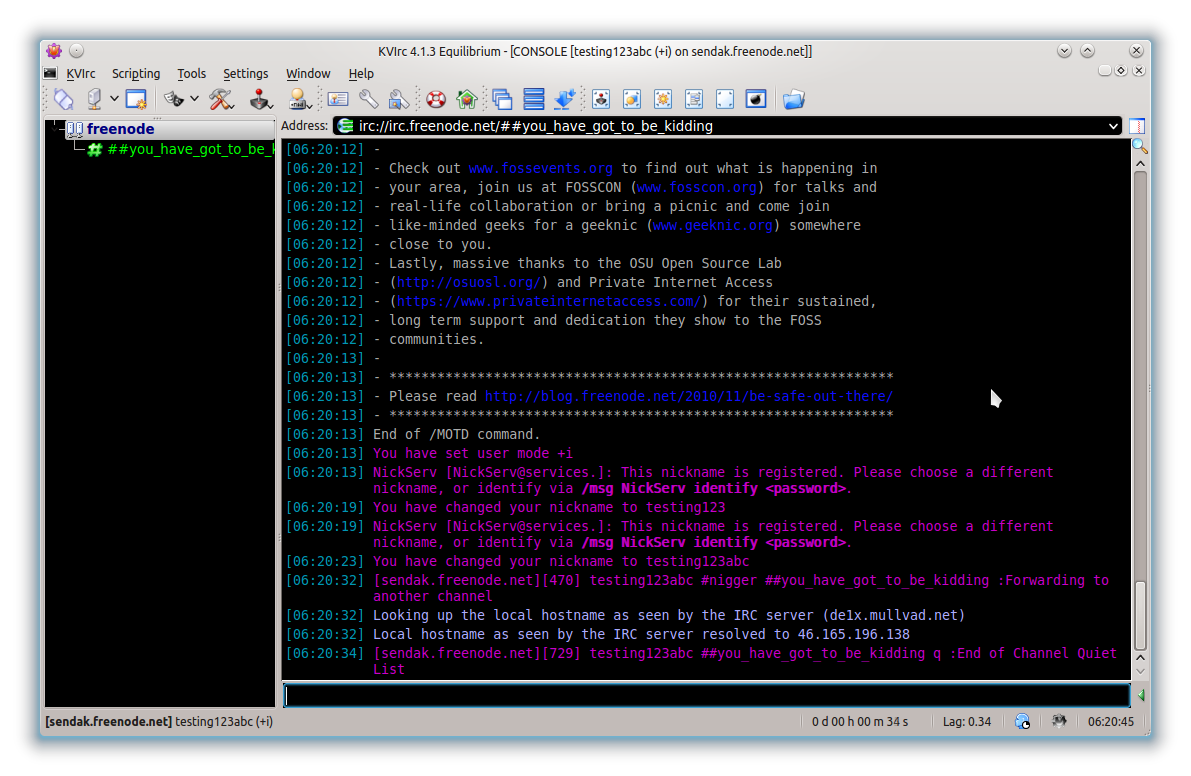Open the Window menu
This screenshot has height=776, width=1191.
308,74
